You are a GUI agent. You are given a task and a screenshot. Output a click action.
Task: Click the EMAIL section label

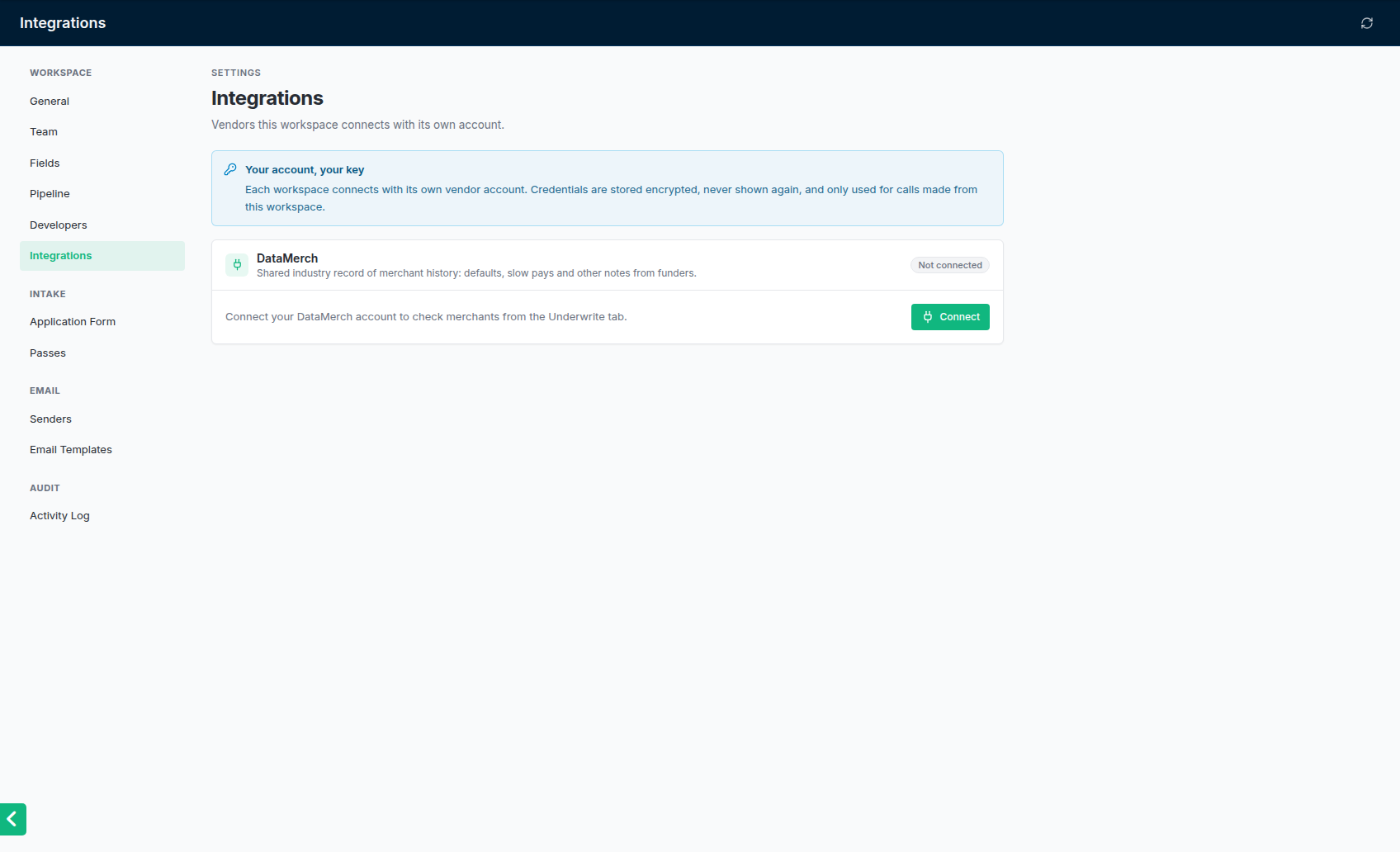coord(45,390)
